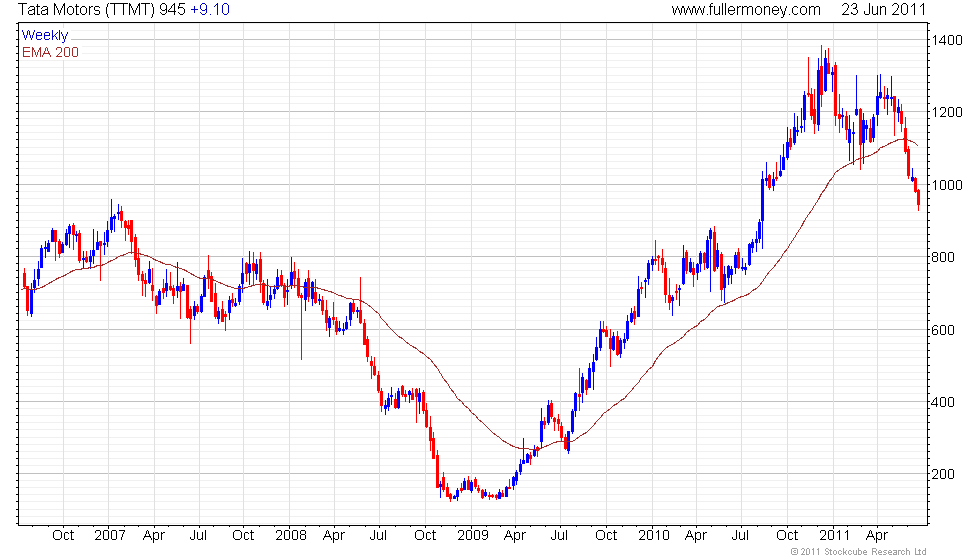The image size is (980, 560).
Task: Click the 200 price axis label
Action: (x=943, y=474)
